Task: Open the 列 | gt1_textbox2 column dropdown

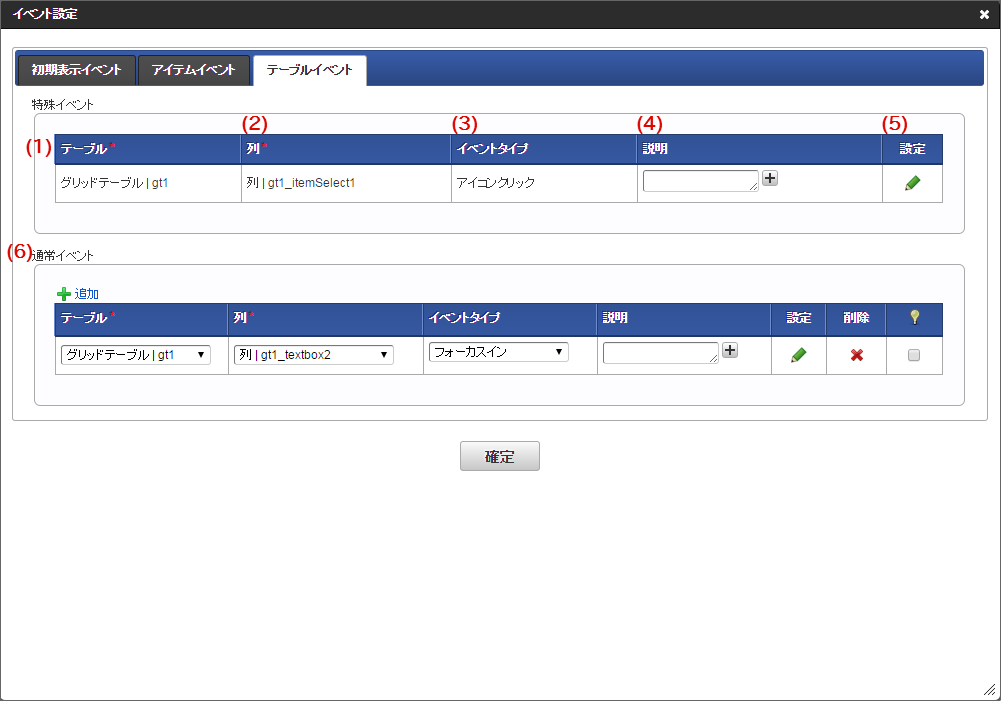Action: pyautogui.click(x=313, y=355)
